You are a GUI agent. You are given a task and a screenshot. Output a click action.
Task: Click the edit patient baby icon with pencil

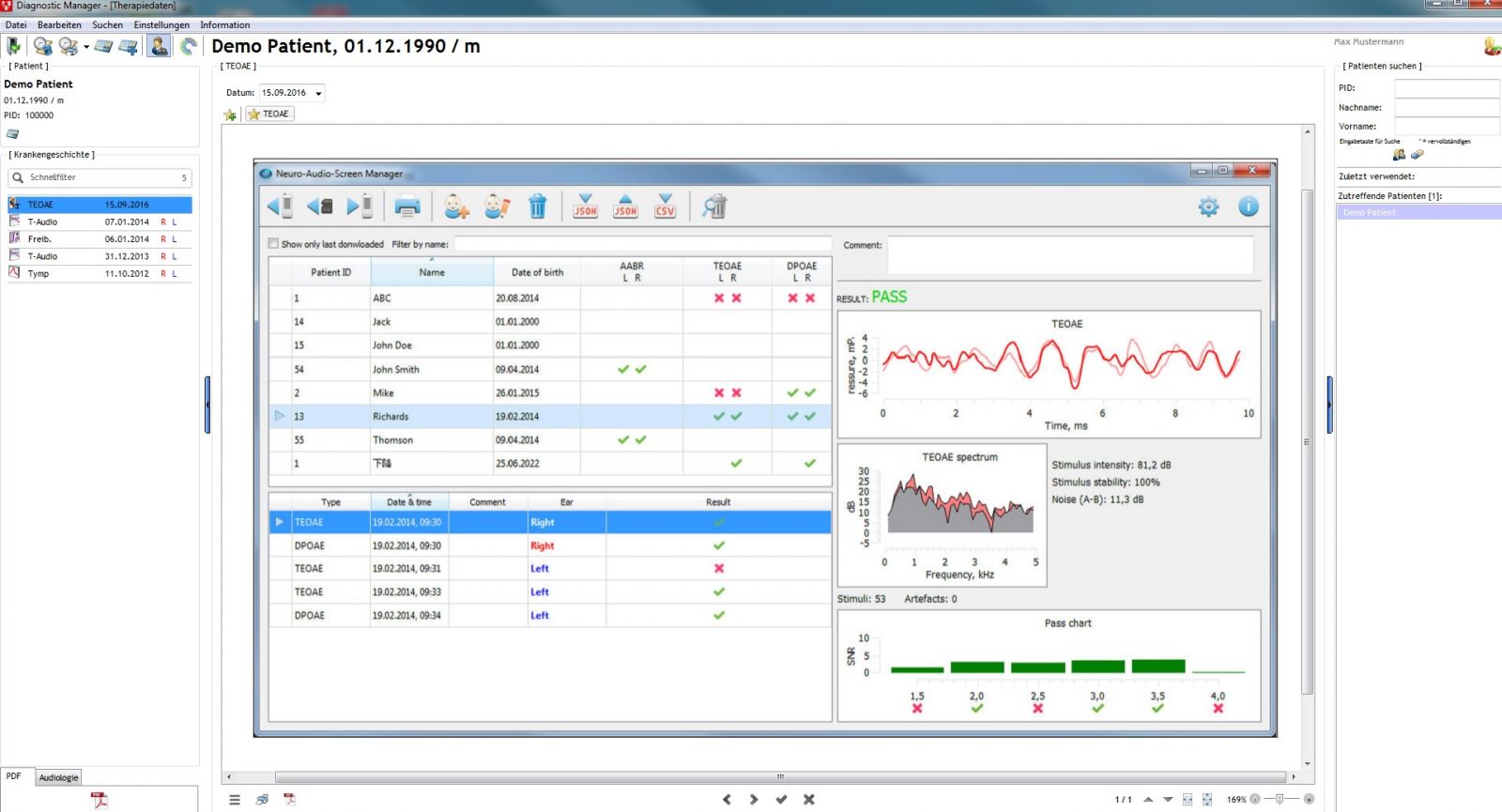point(497,207)
